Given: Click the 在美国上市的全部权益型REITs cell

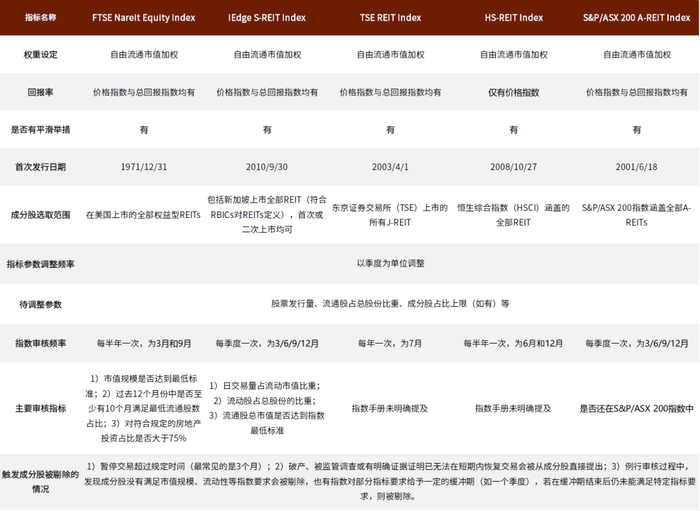Looking at the screenshot, I should point(144,215).
